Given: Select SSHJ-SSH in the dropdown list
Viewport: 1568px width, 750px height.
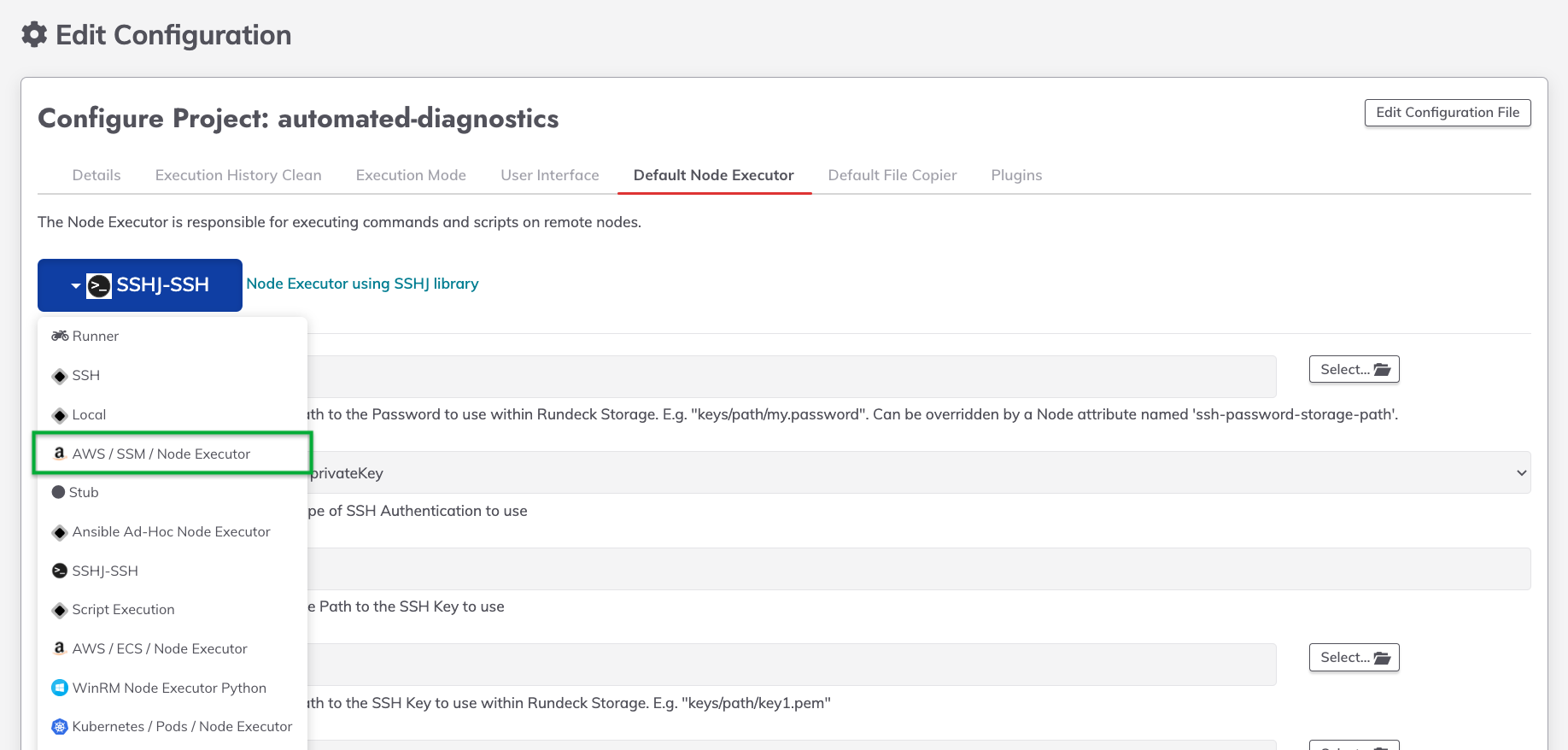Looking at the screenshot, I should [173, 571].
